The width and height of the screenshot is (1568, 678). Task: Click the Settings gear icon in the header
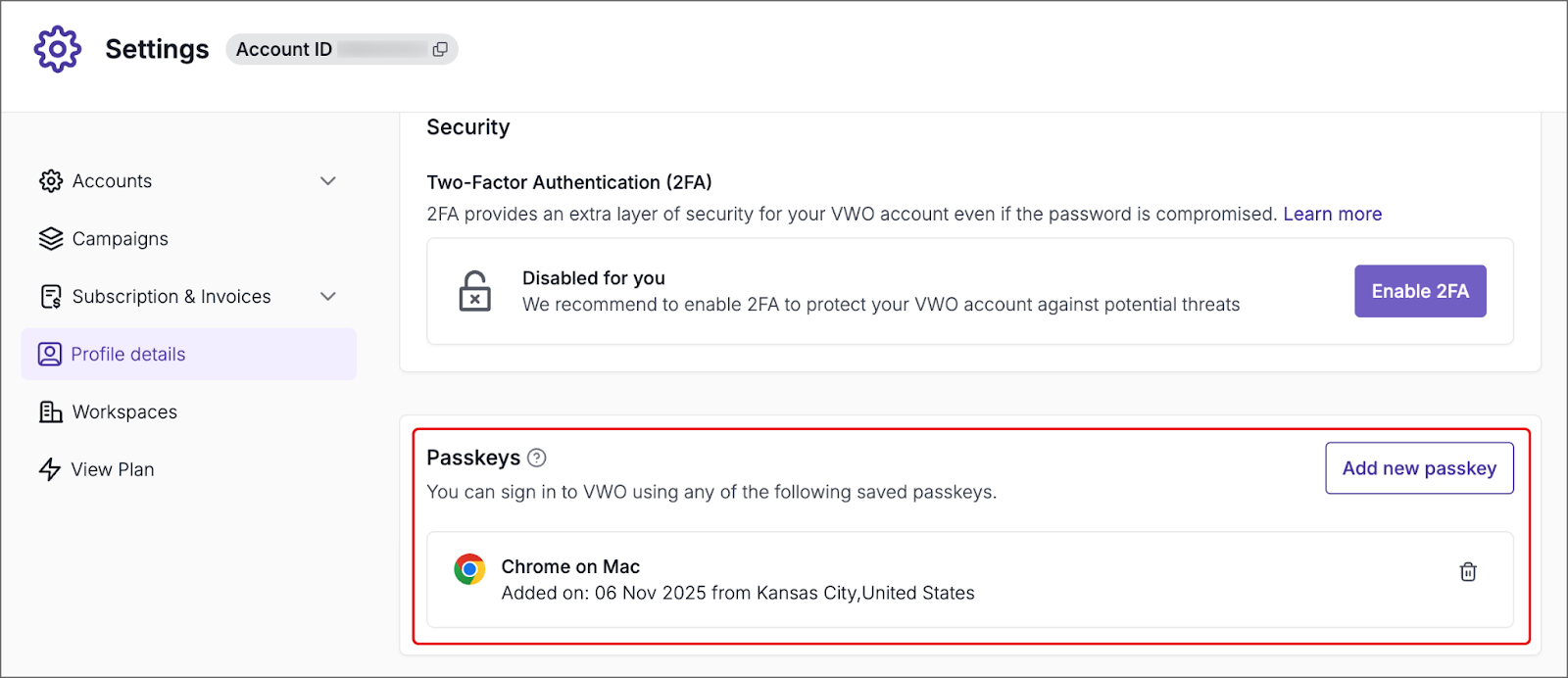[57, 48]
